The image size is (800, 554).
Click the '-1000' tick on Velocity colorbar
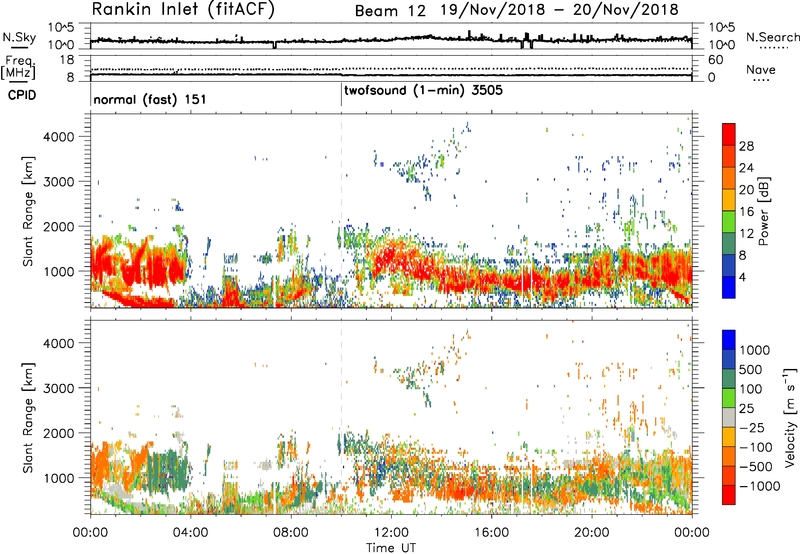pyautogui.click(x=759, y=486)
